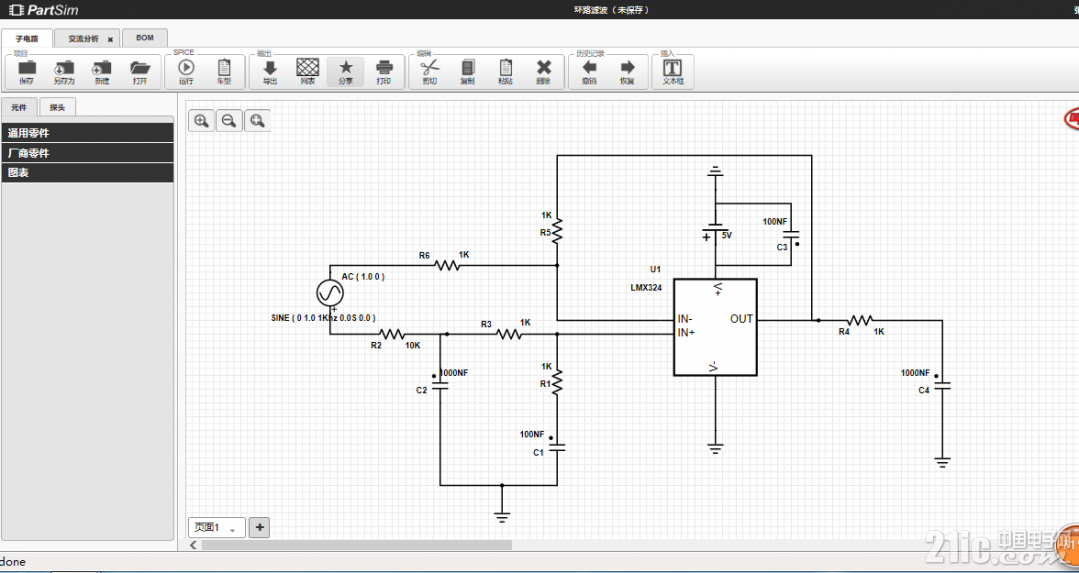The height and width of the screenshot is (573, 1079).
Task: Click the Redo (恢复) right-arrow icon
Action: [627, 67]
